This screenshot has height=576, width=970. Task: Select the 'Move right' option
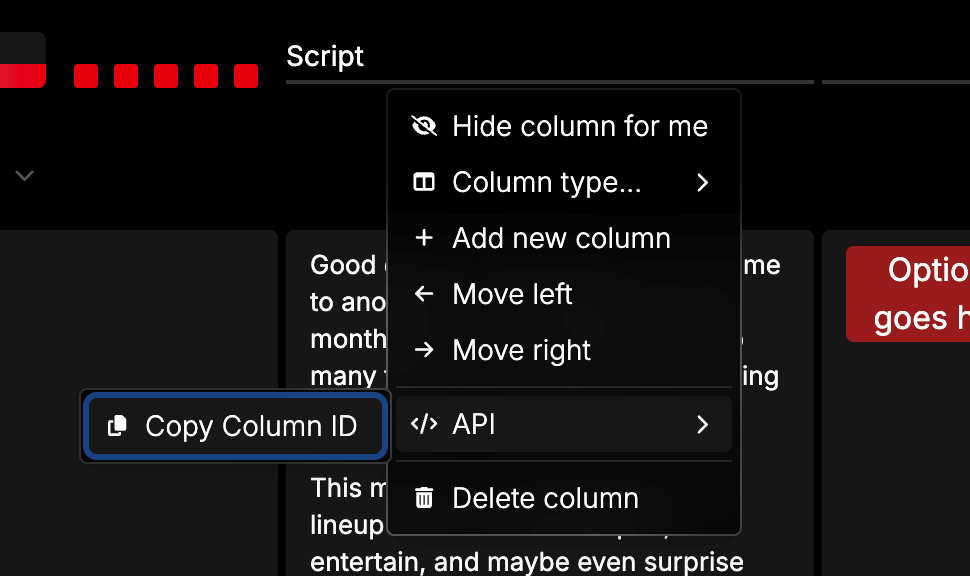pyautogui.click(x=521, y=350)
